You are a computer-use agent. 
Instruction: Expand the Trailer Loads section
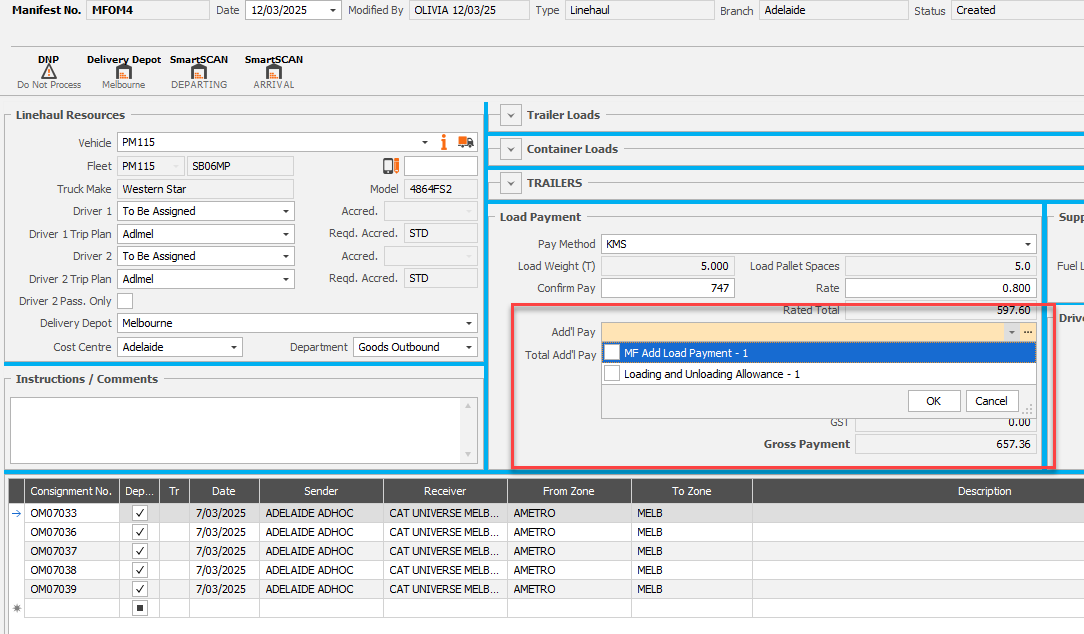pyautogui.click(x=511, y=115)
